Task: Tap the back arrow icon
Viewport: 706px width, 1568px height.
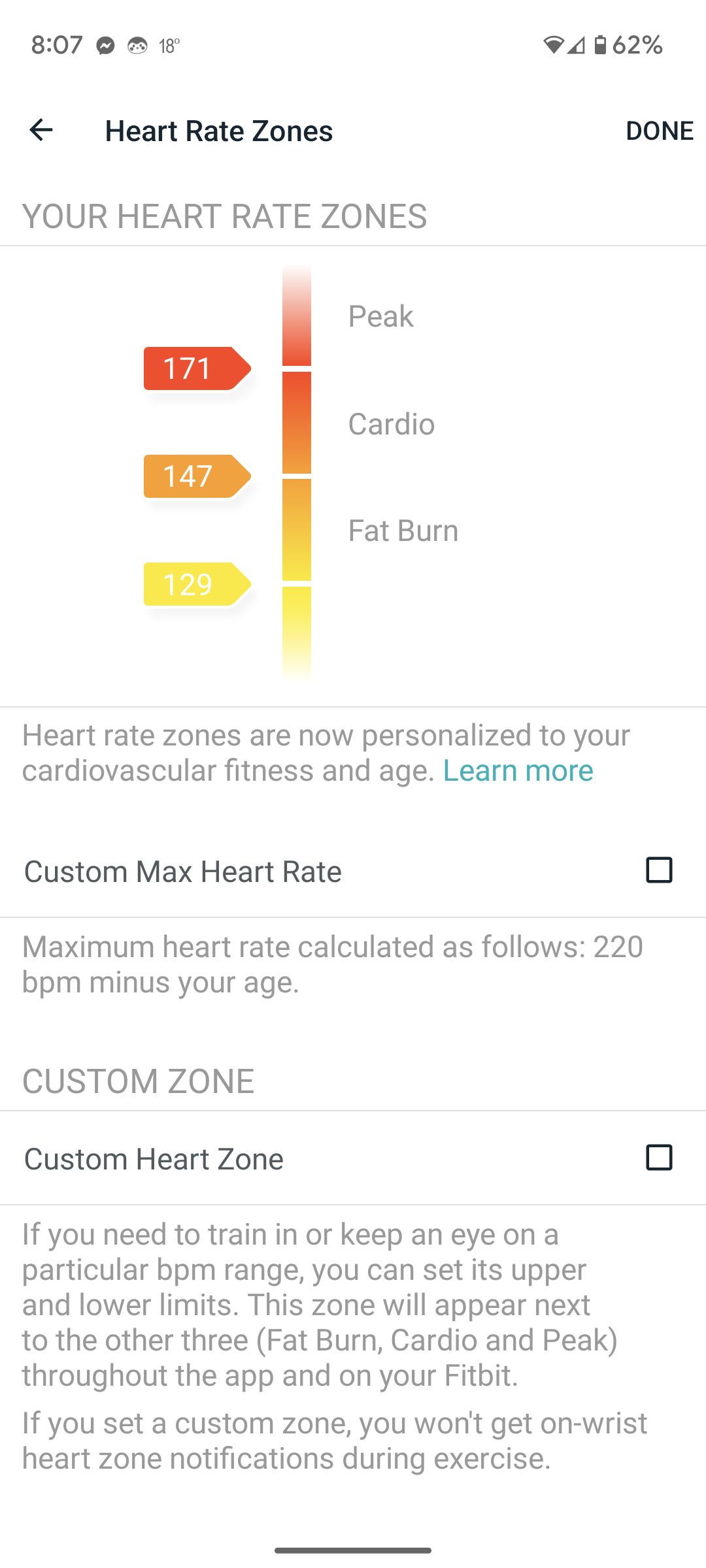Action: click(41, 130)
